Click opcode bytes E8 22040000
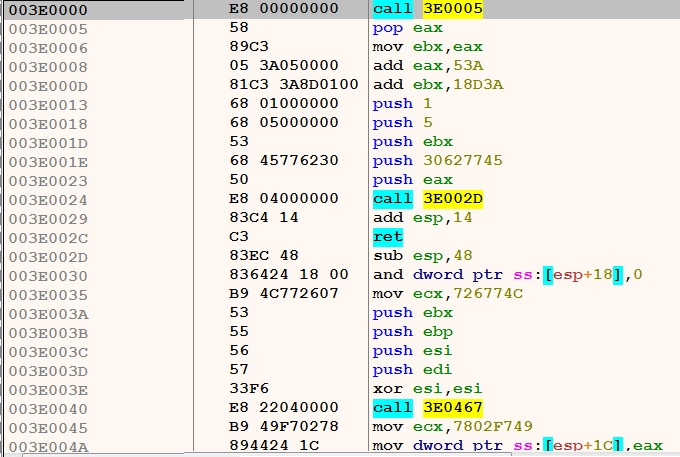This screenshot has width=680, height=457. click(x=284, y=407)
